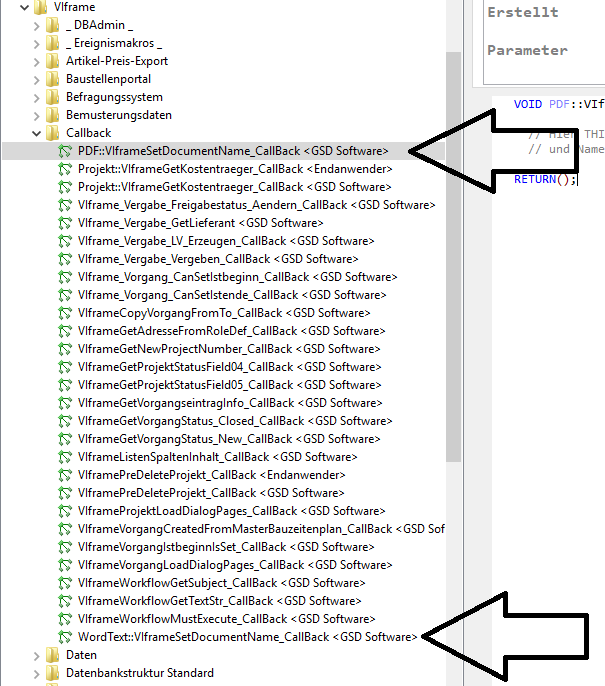The width and height of the screenshot is (605, 686).
Task: Select Projekt::VIframeGetKostentraeger_CallBack <Endanwender> entry
Action: pos(235,169)
